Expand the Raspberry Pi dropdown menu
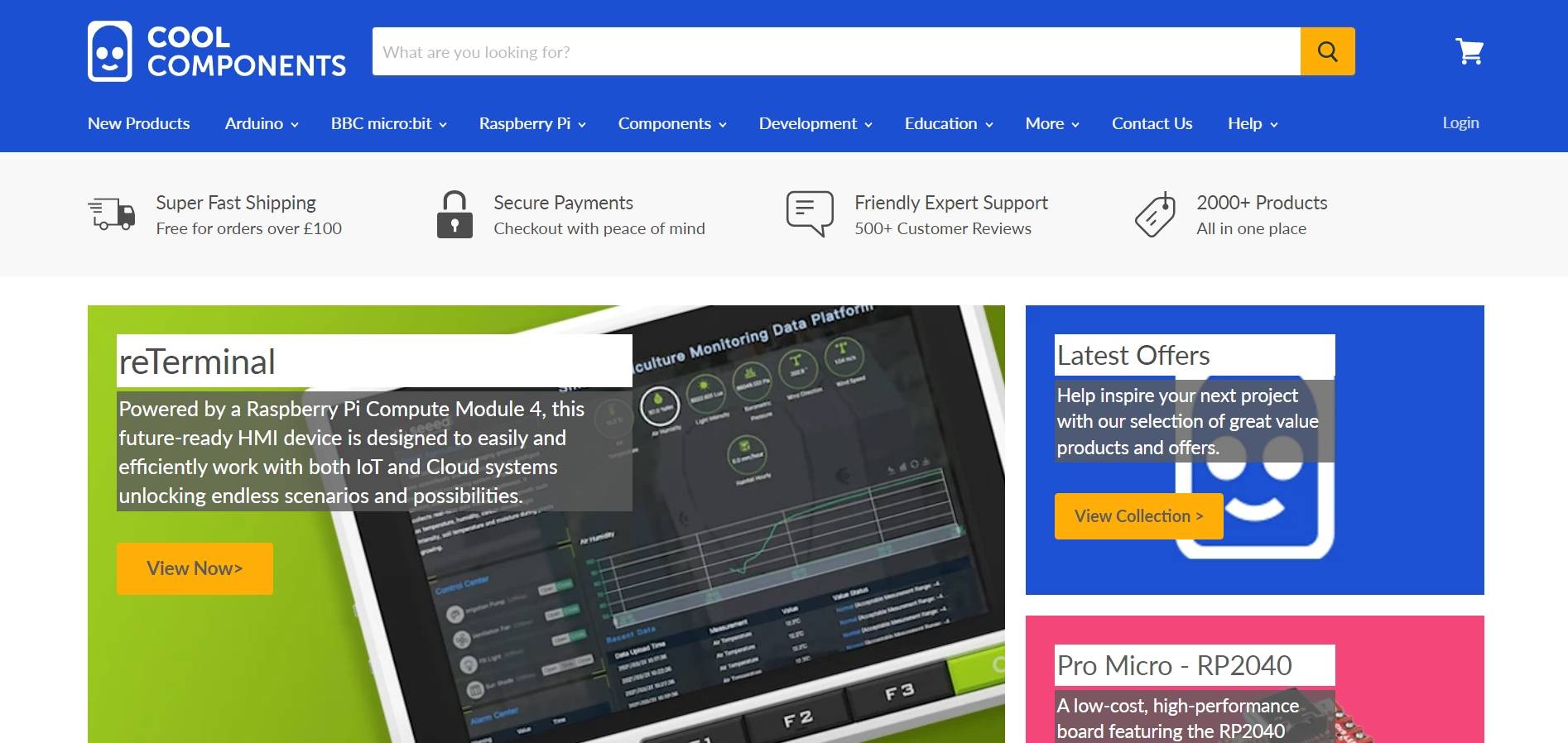 [x=532, y=123]
